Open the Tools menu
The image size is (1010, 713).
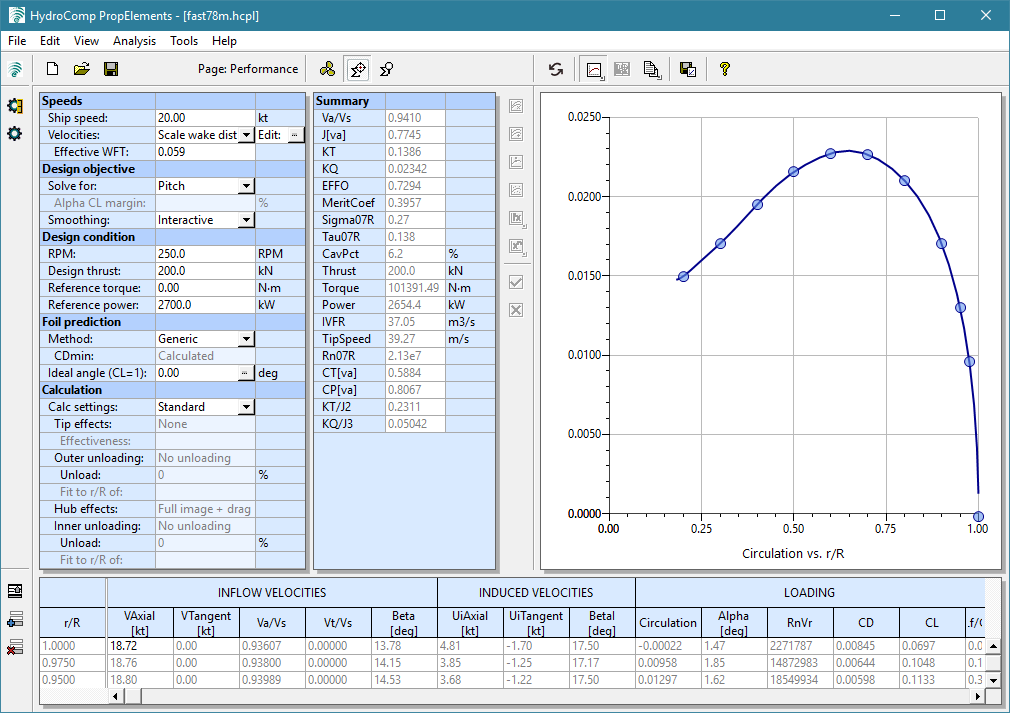click(x=184, y=41)
